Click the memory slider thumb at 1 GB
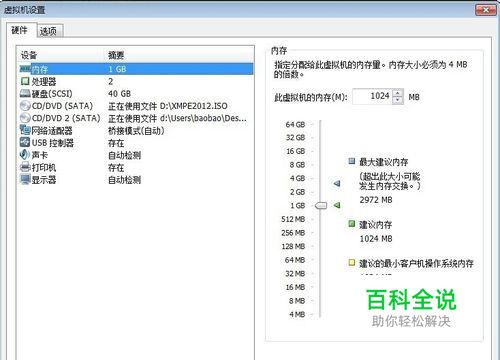Viewport: 500px width, 360px height. point(321,205)
